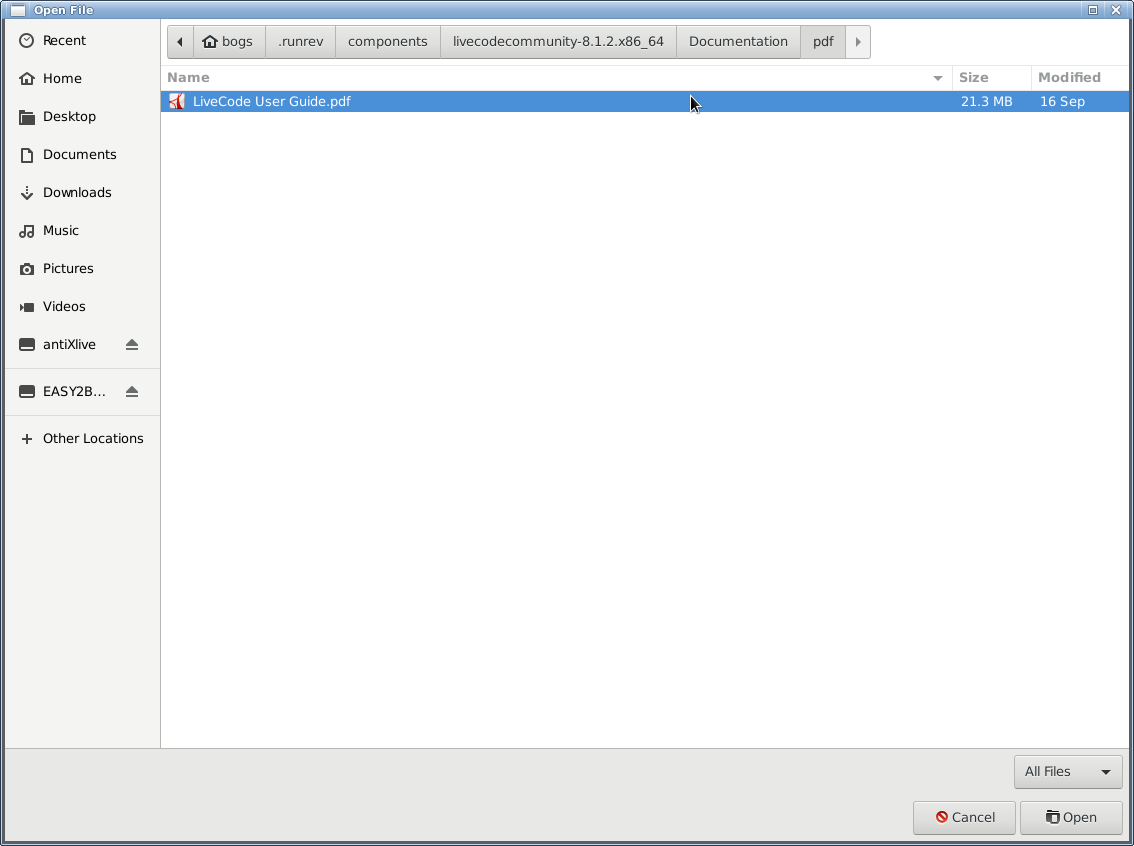Click the 21.3 MB size cell
Image resolution: width=1134 pixels, height=846 pixels.
(986, 101)
